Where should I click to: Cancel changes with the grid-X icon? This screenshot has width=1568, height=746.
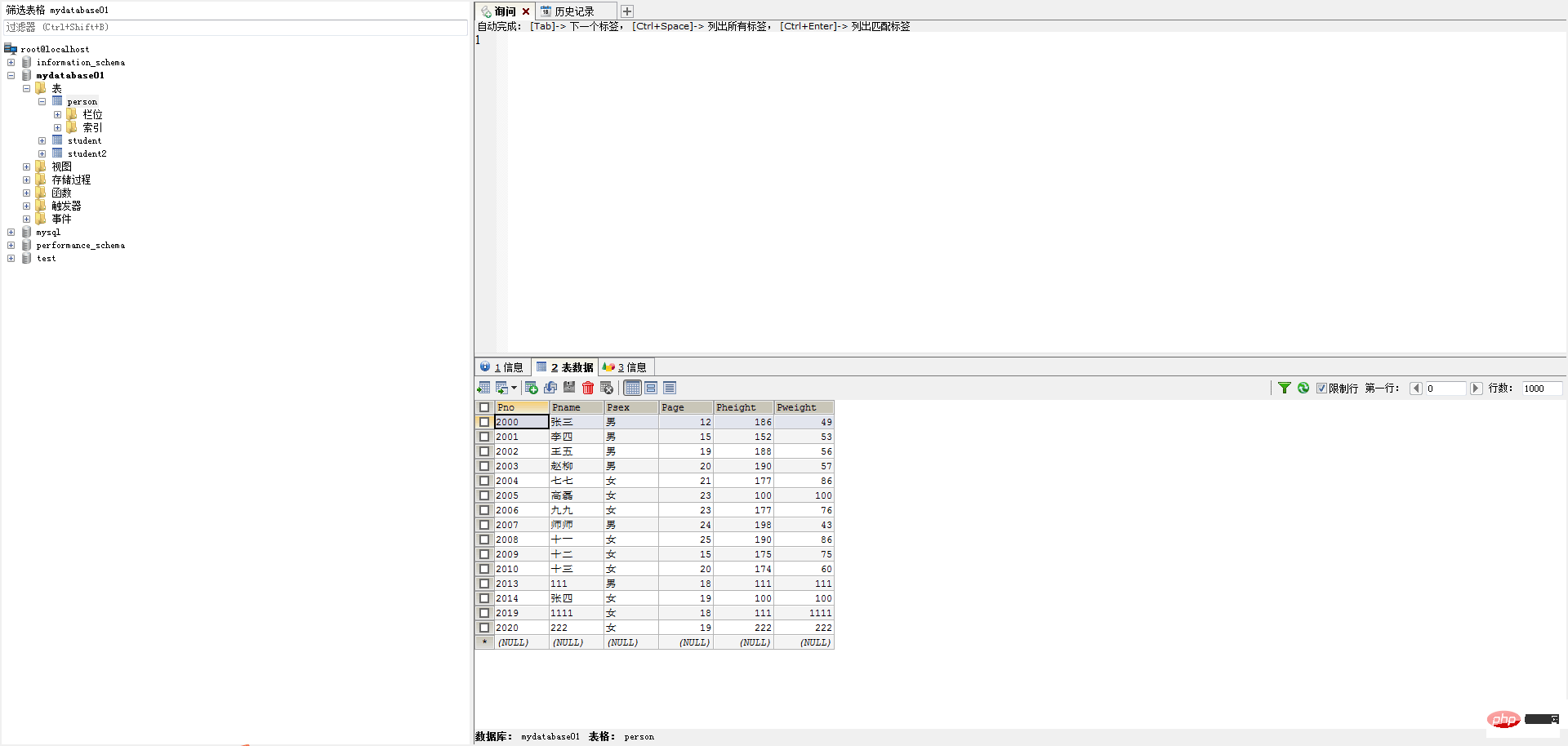(x=607, y=388)
